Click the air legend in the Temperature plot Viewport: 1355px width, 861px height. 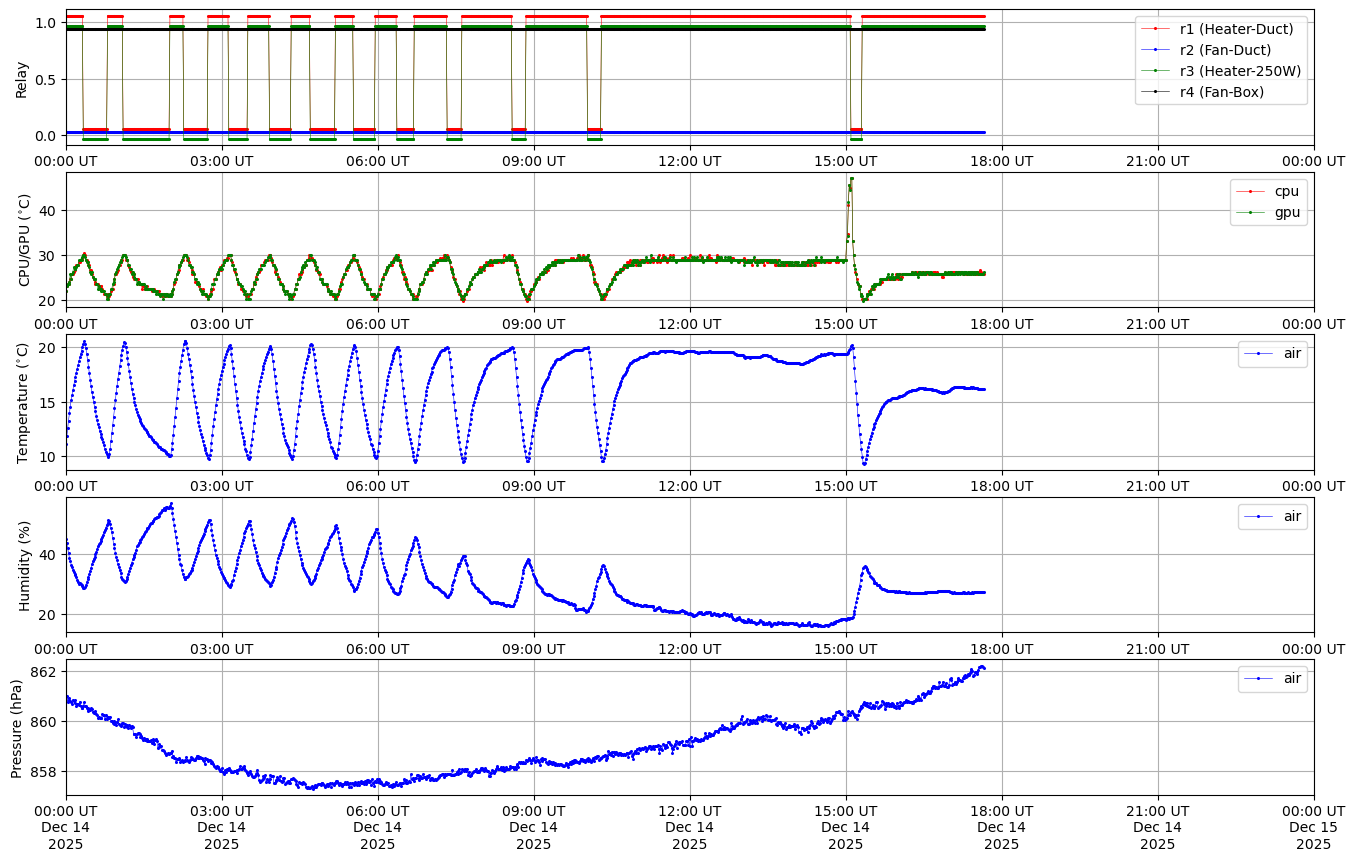(x=1292, y=354)
